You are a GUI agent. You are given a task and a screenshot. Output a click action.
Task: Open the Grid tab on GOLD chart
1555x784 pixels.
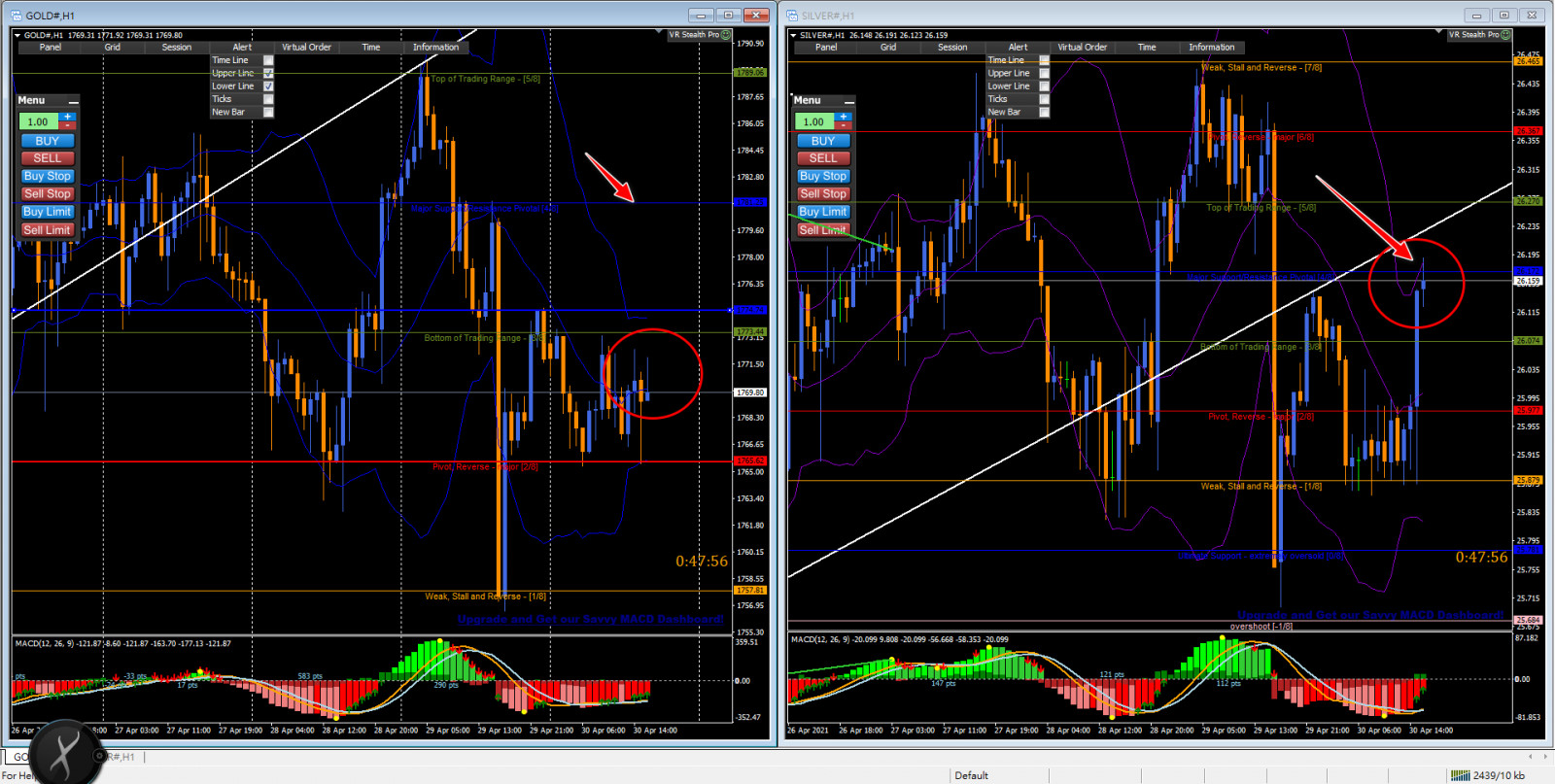[113, 47]
